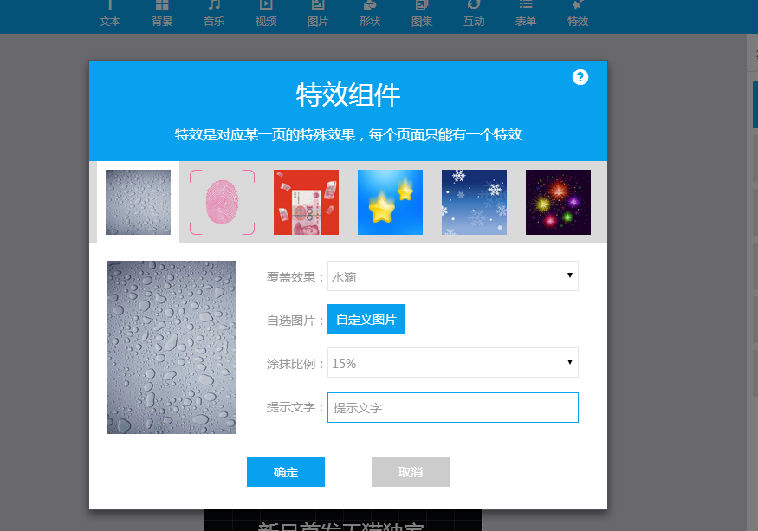The image size is (758, 531).
Task: Open the 图集 gallery tool
Action: [422, 15]
